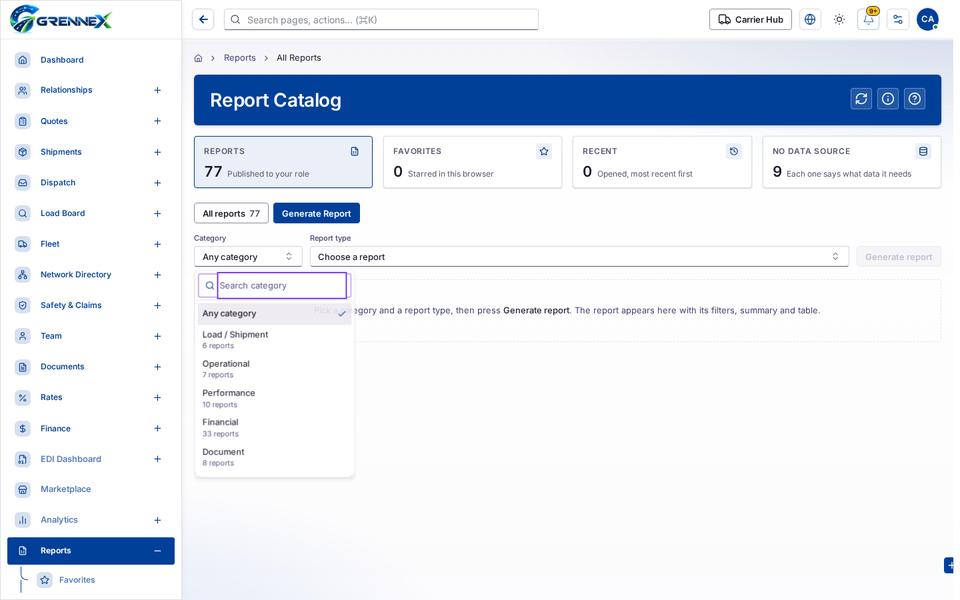
Task: Expand the Quotes sidebar section
Action: (x=157, y=121)
